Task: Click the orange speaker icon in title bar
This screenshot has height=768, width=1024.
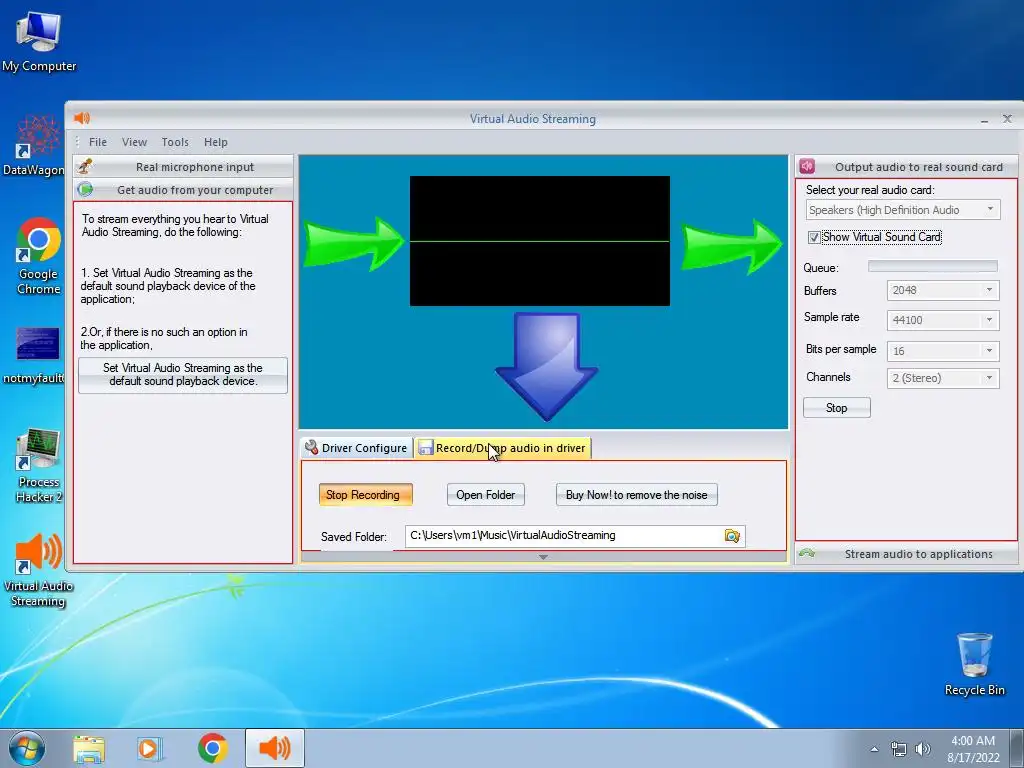Action: (x=82, y=118)
